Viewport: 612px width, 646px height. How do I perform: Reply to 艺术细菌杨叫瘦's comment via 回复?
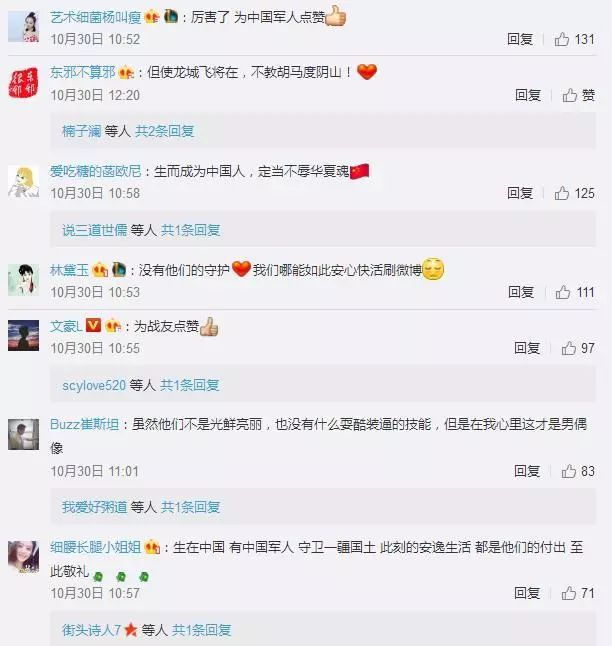[x=520, y=40]
